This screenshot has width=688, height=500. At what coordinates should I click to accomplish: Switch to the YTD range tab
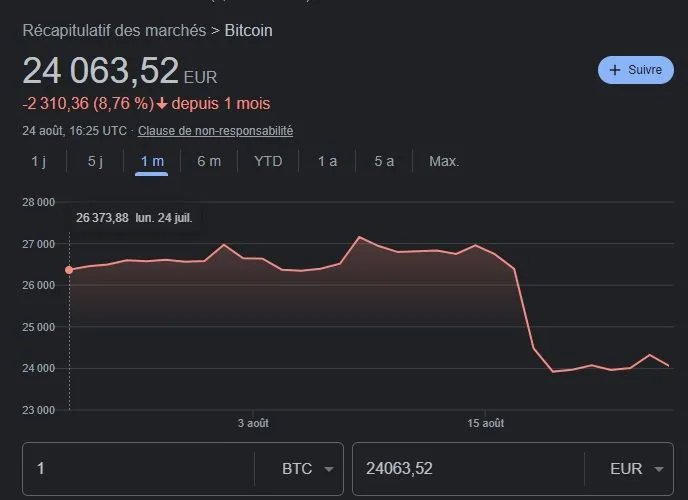268,161
